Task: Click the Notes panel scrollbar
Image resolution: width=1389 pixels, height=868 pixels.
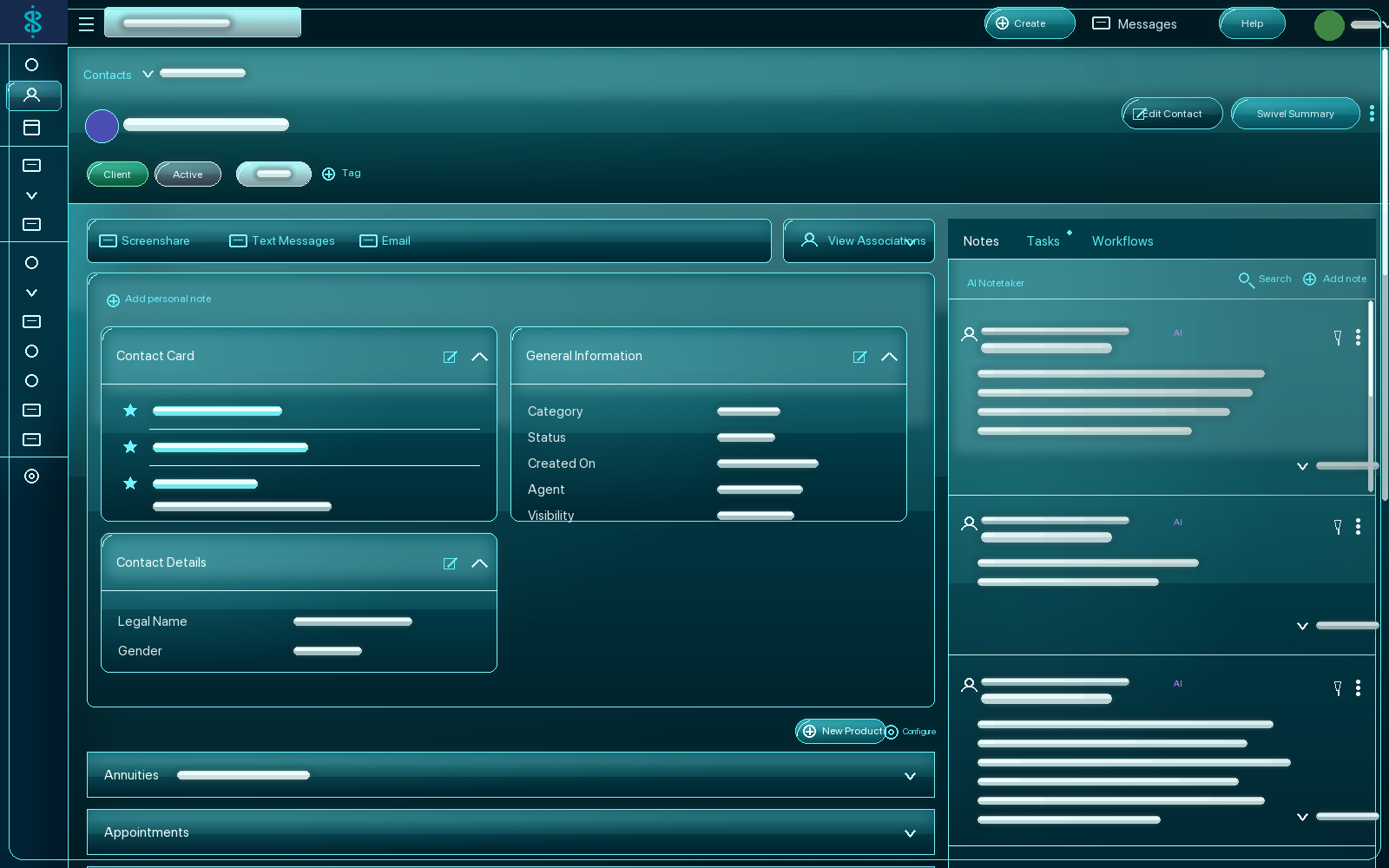Action: click(x=1371, y=395)
